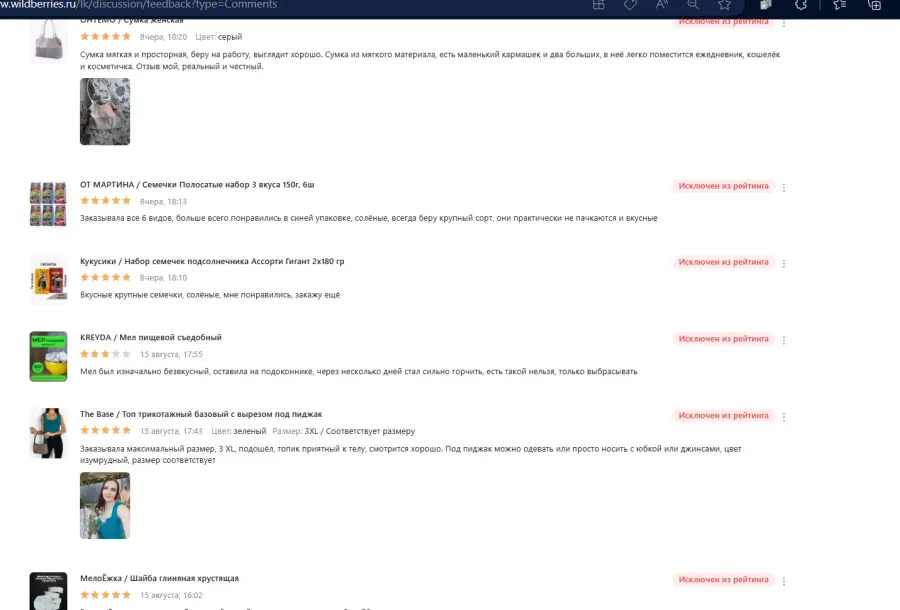The height and width of the screenshot is (610, 900).
Task: Click the text Цвет: серый
Action: coord(219,37)
